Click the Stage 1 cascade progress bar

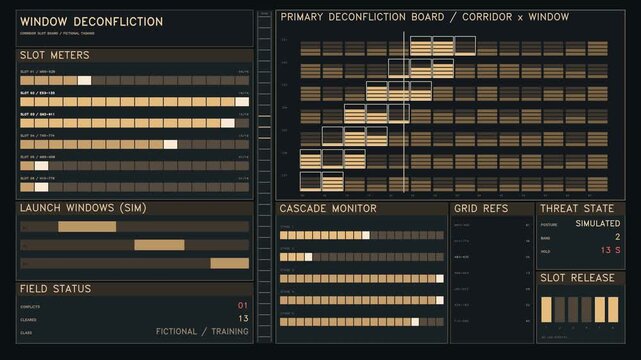pyautogui.click(x=362, y=235)
